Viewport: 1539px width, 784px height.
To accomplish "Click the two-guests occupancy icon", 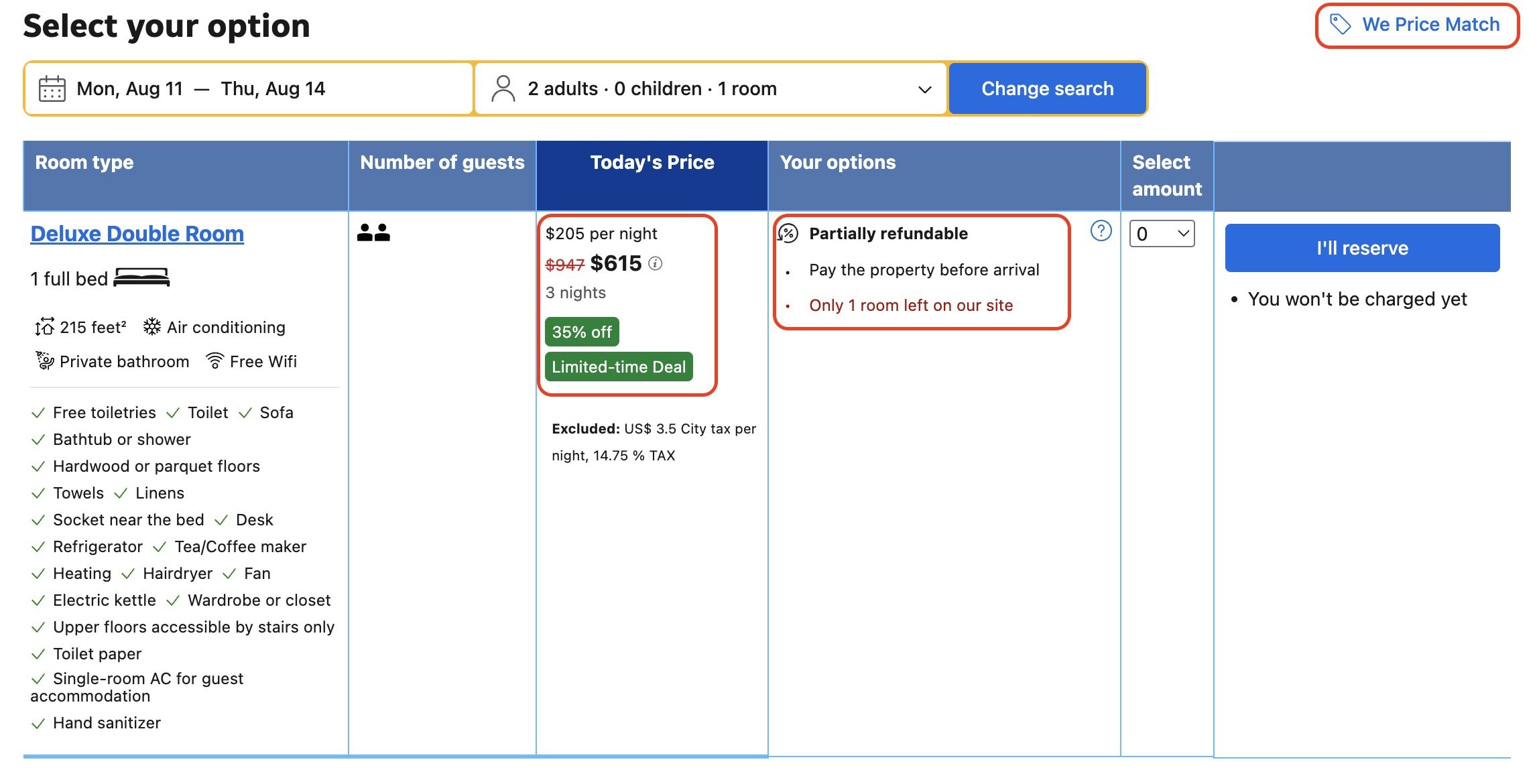I will click(373, 233).
